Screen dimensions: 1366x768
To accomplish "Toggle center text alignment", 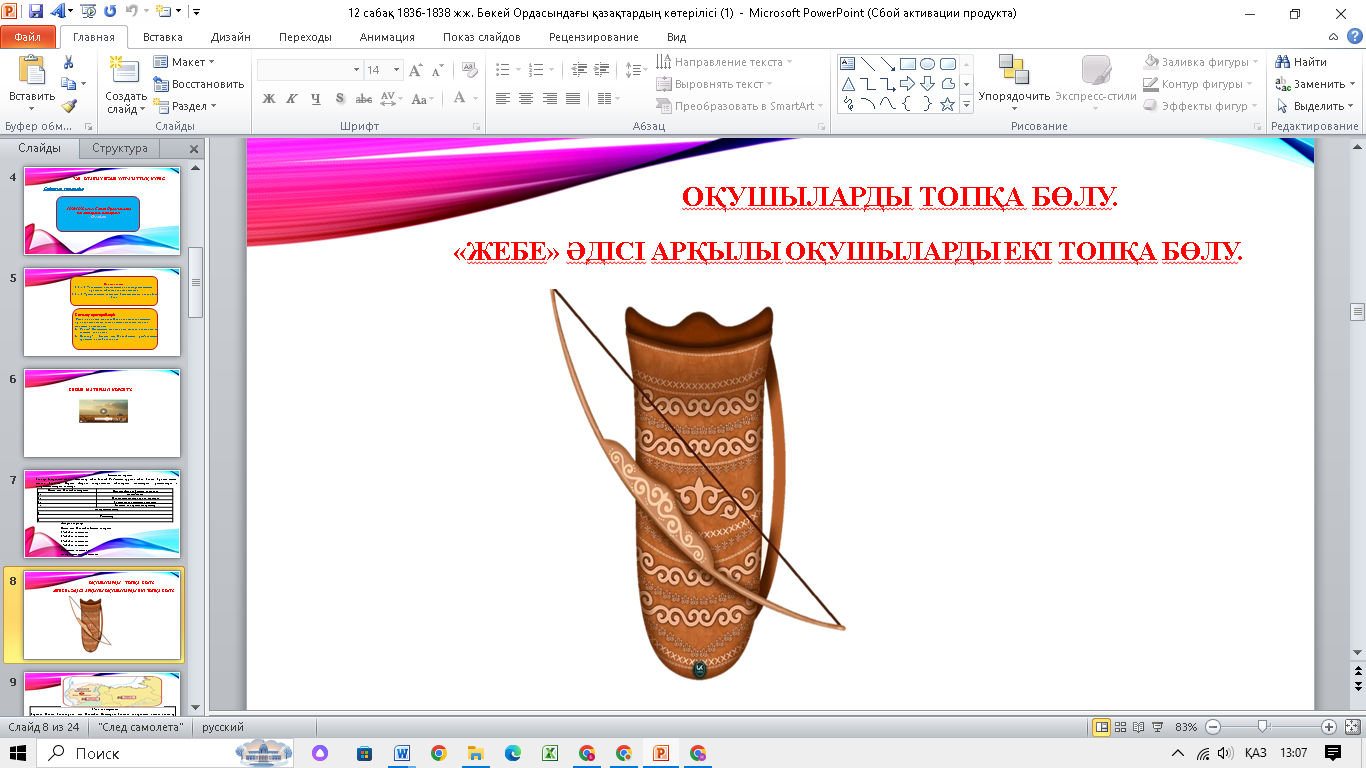I will click(525, 99).
